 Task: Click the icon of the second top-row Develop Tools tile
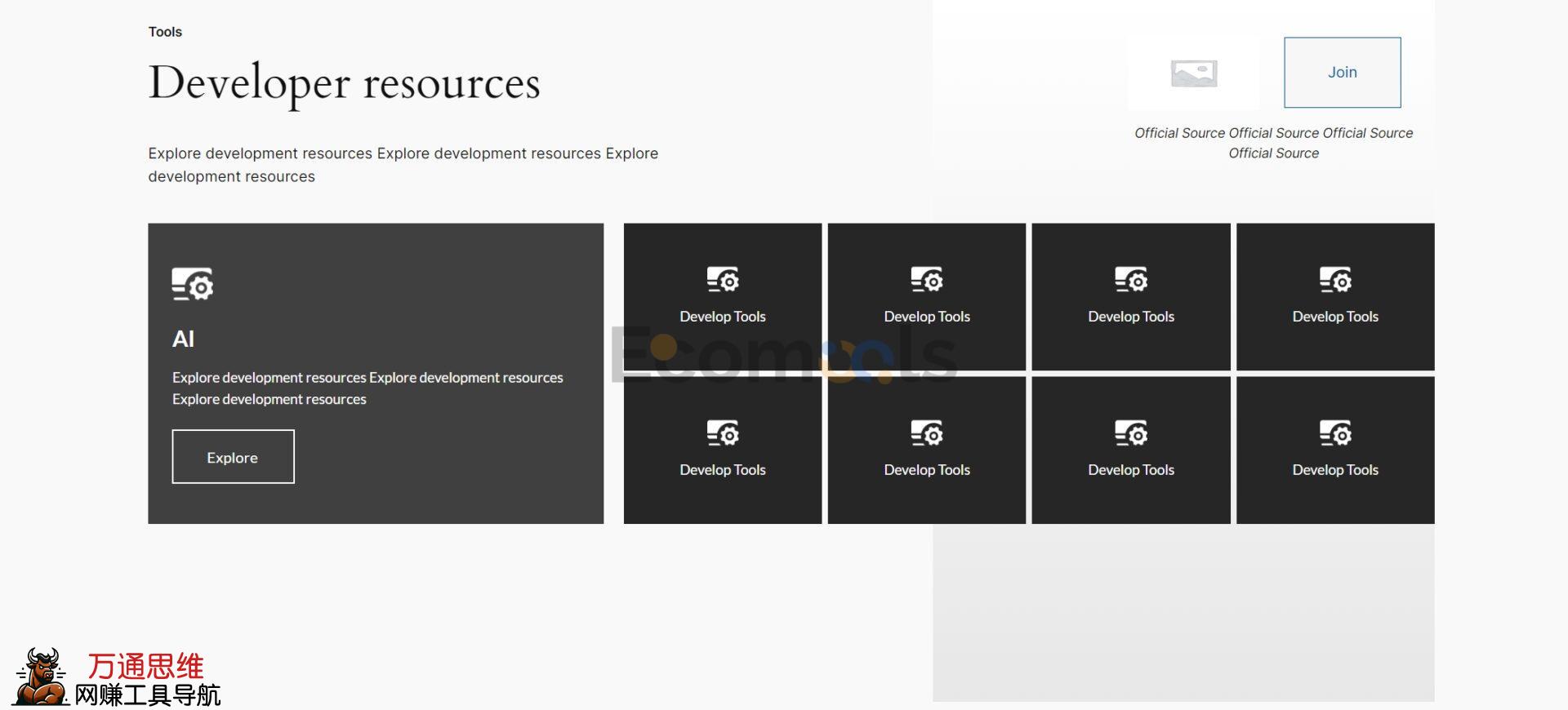(x=927, y=279)
